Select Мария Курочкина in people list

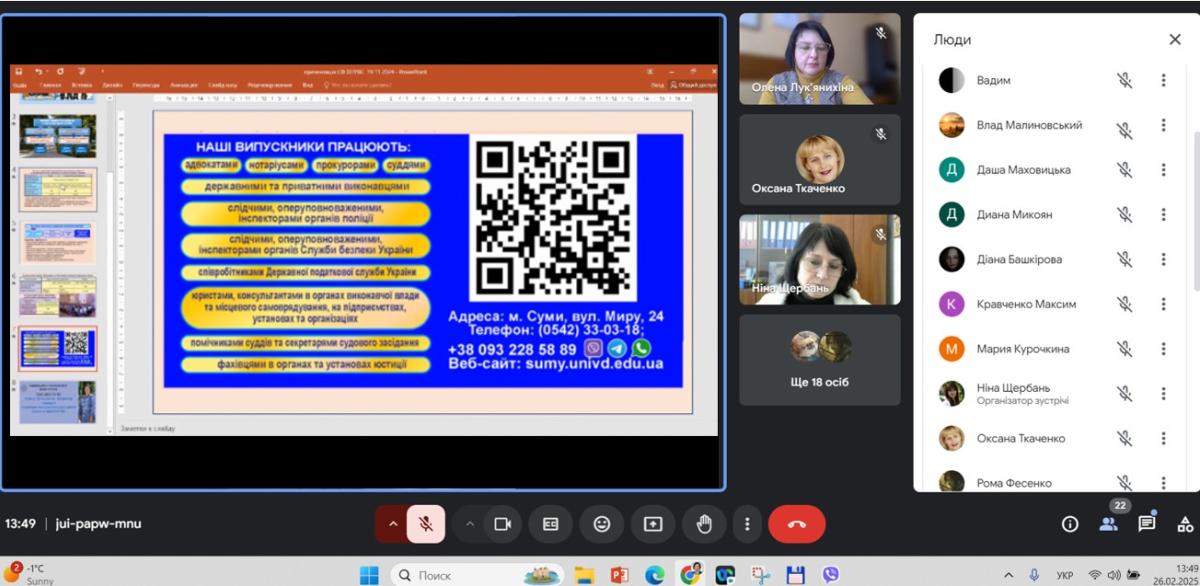pos(1023,349)
